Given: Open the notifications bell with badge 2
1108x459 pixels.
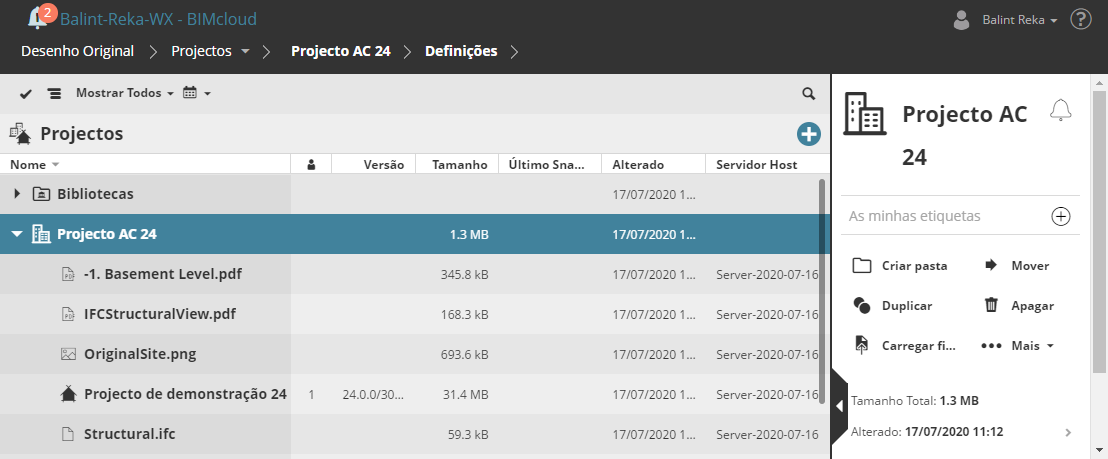Looking at the screenshot, I should coord(40,17).
